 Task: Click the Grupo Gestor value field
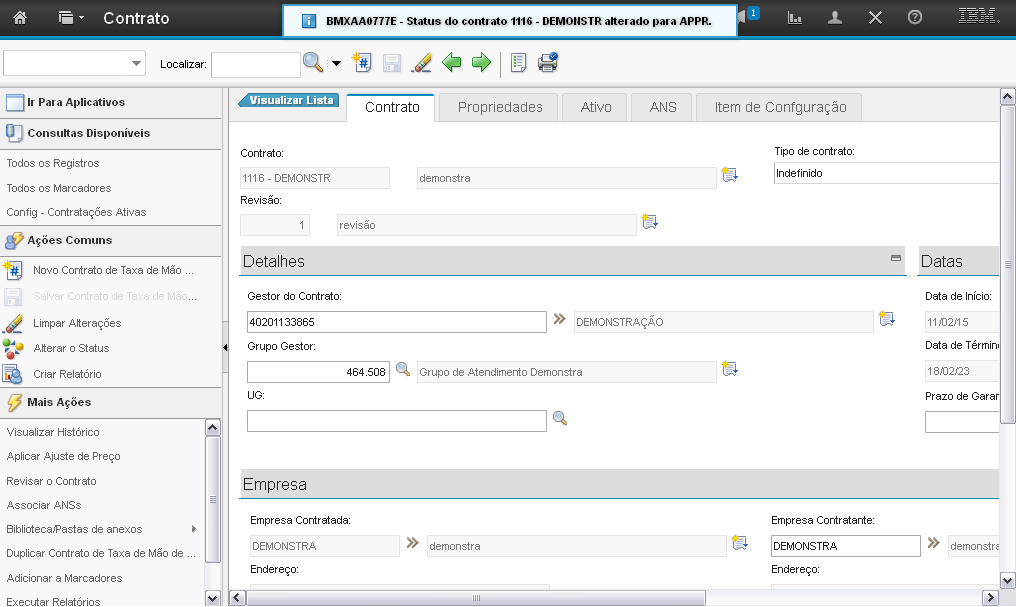(x=318, y=372)
